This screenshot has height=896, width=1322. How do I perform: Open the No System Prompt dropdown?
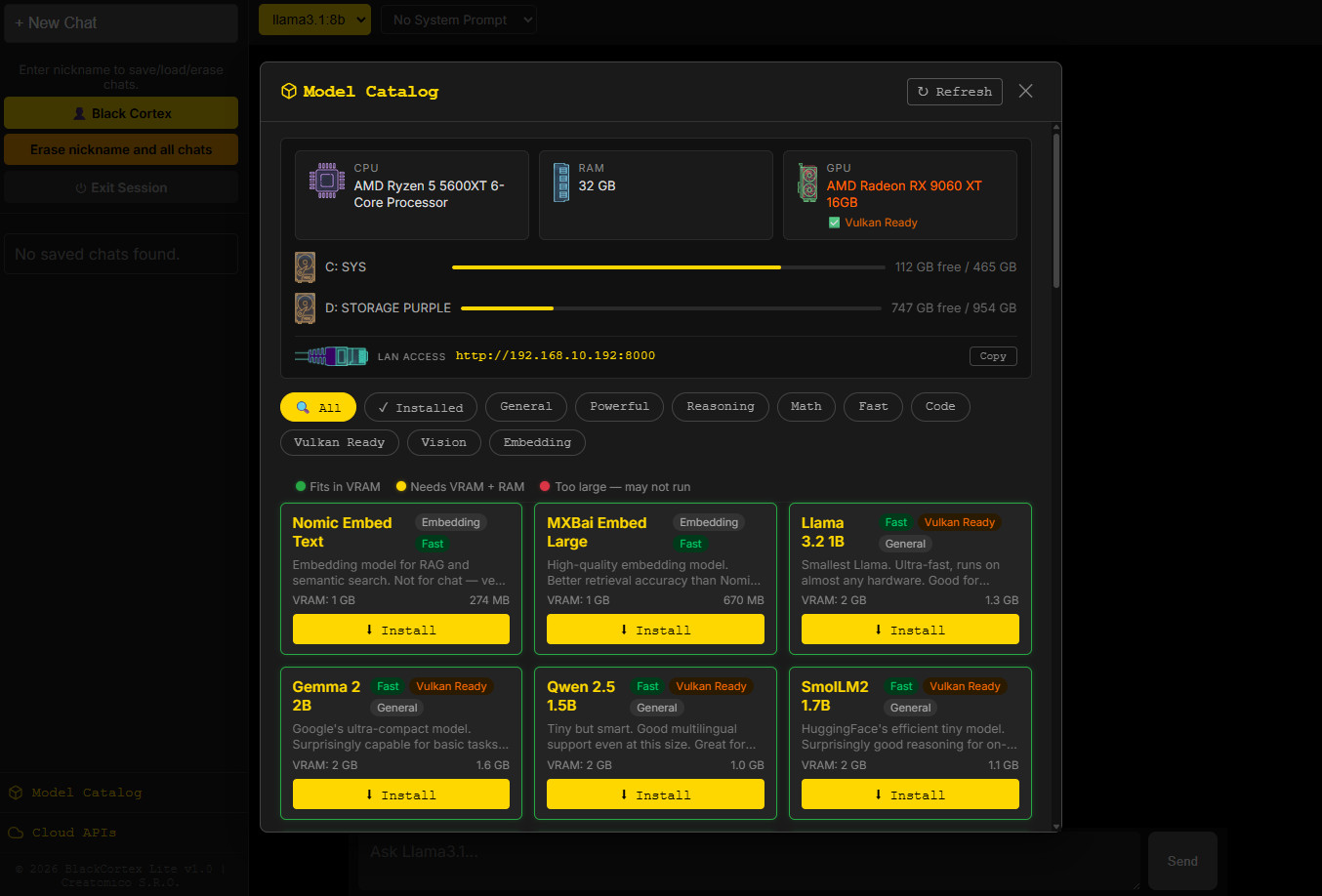(459, 20)
